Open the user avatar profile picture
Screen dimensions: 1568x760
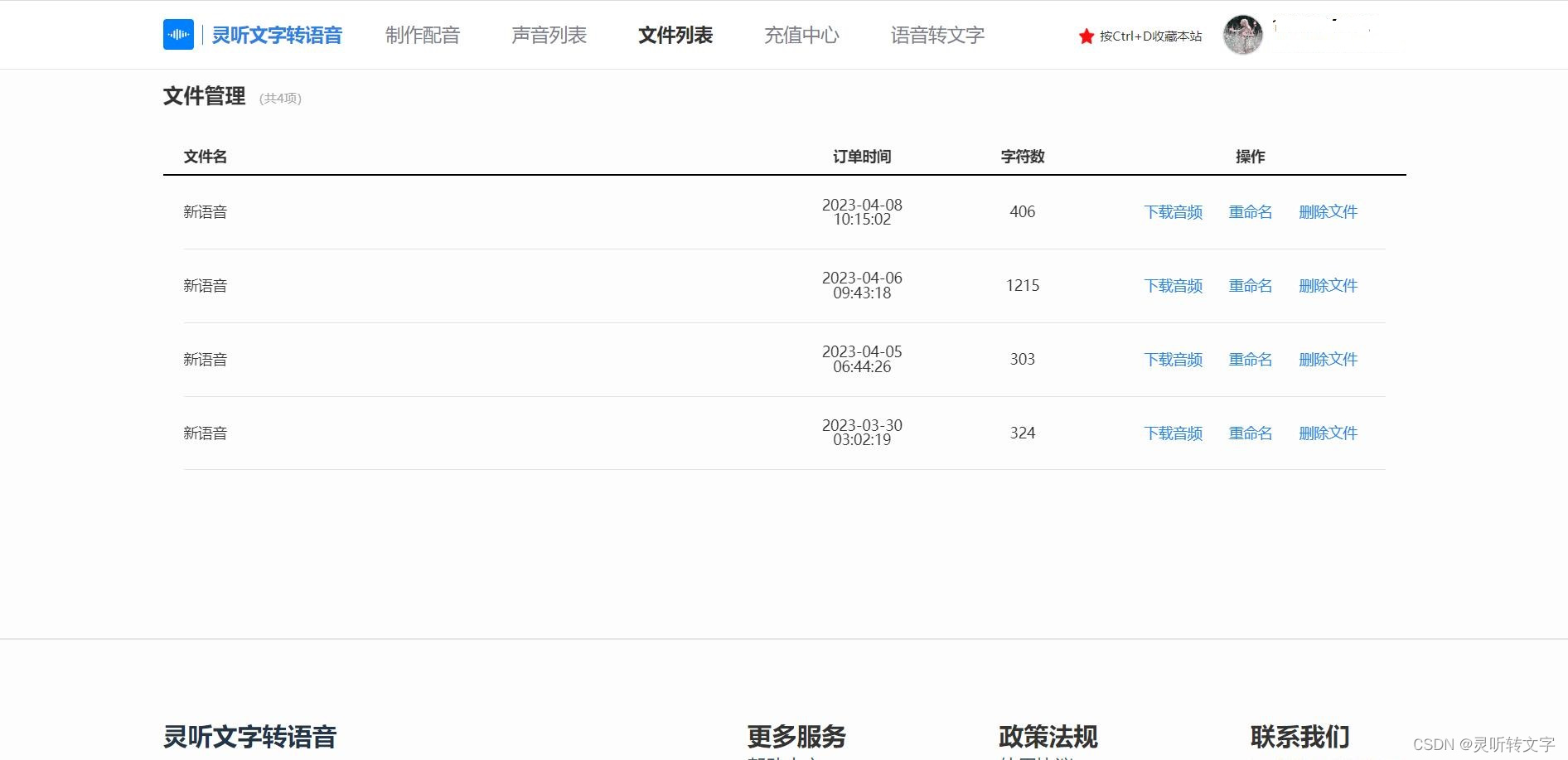point(1242,35)
